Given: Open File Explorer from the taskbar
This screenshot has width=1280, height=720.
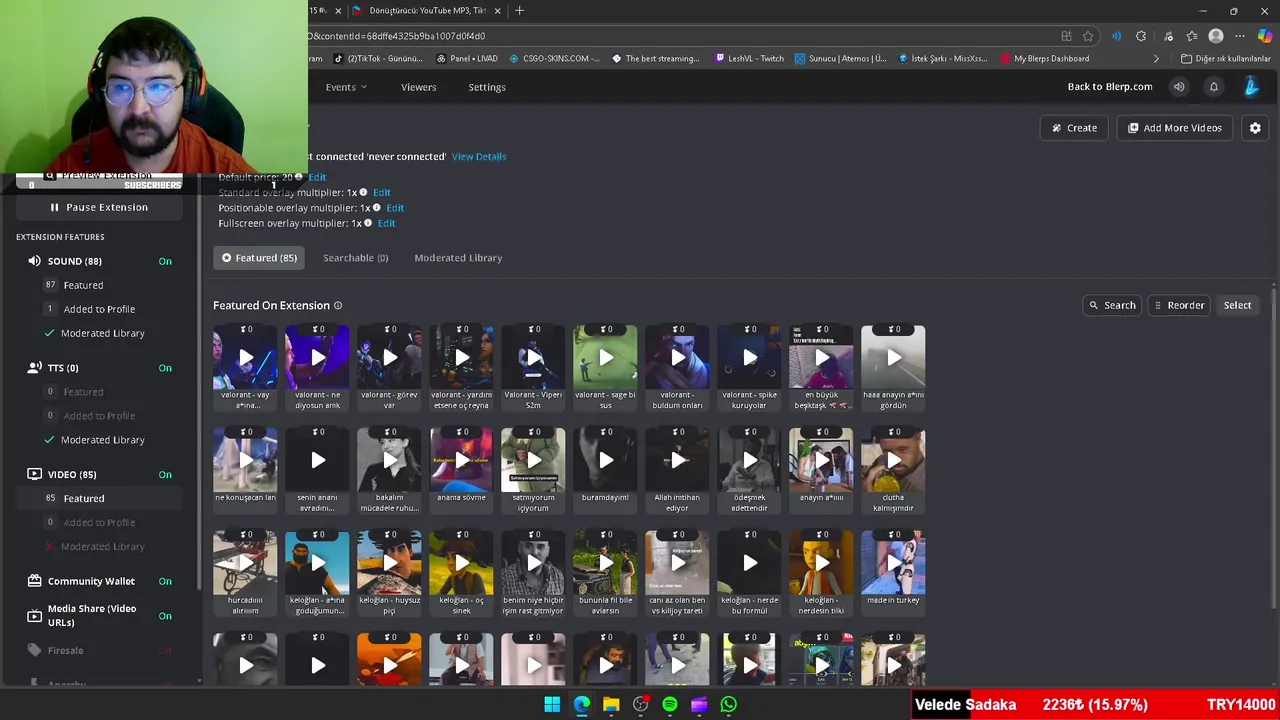Looking at the screenshot, I should pos(611,705).
